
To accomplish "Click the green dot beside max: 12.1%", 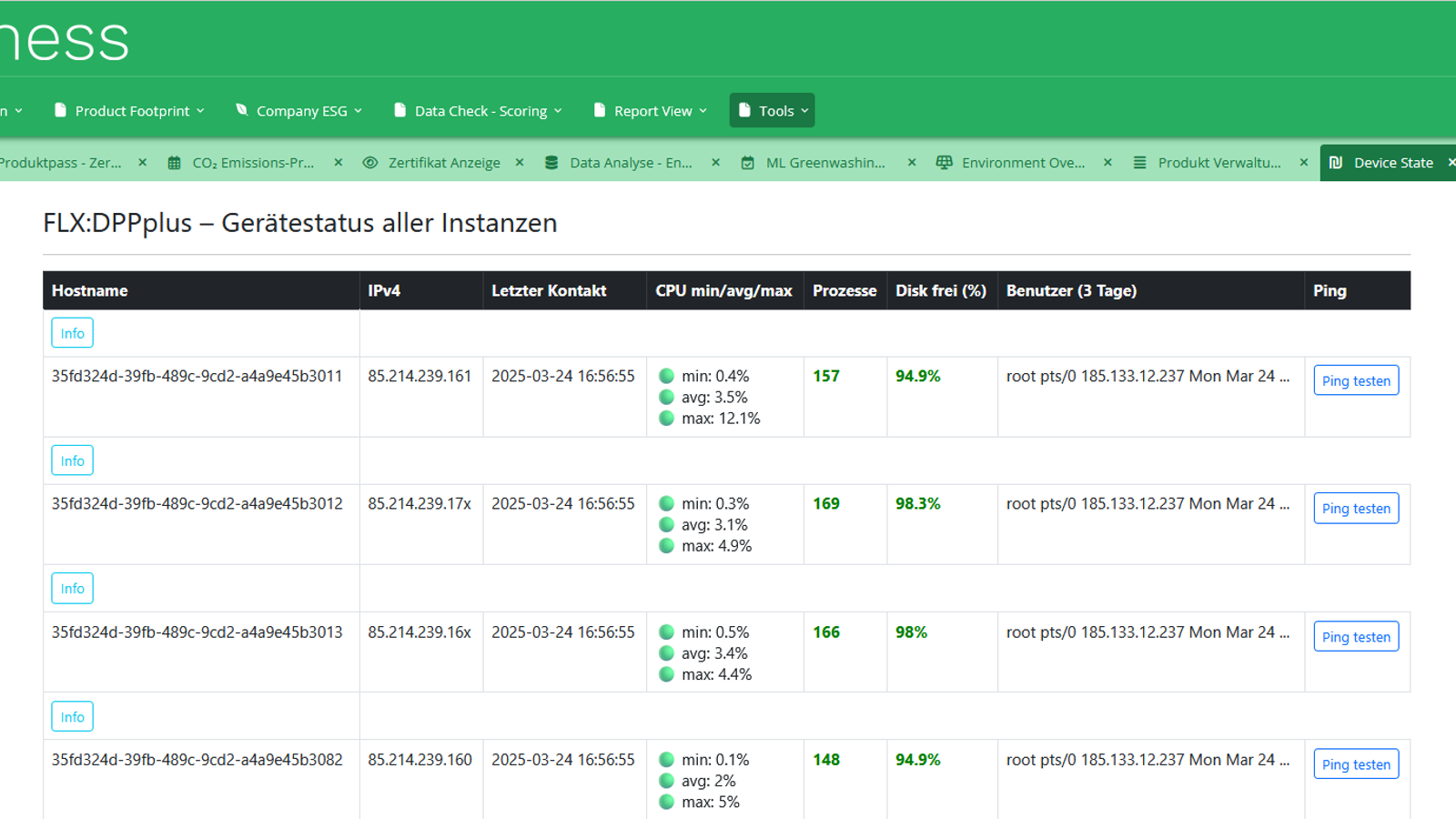I will point(666,419).
